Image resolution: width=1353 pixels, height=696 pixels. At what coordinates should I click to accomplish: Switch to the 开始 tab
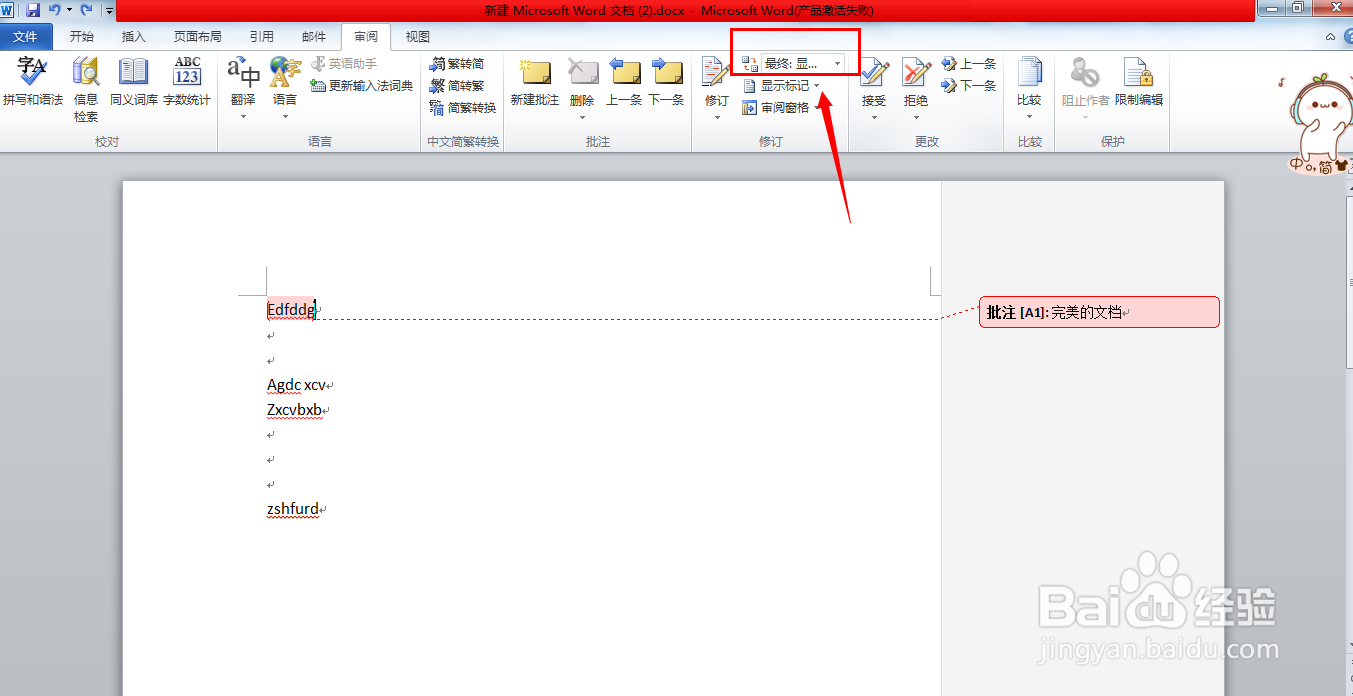pyautogui.click(x=82, y=37)
